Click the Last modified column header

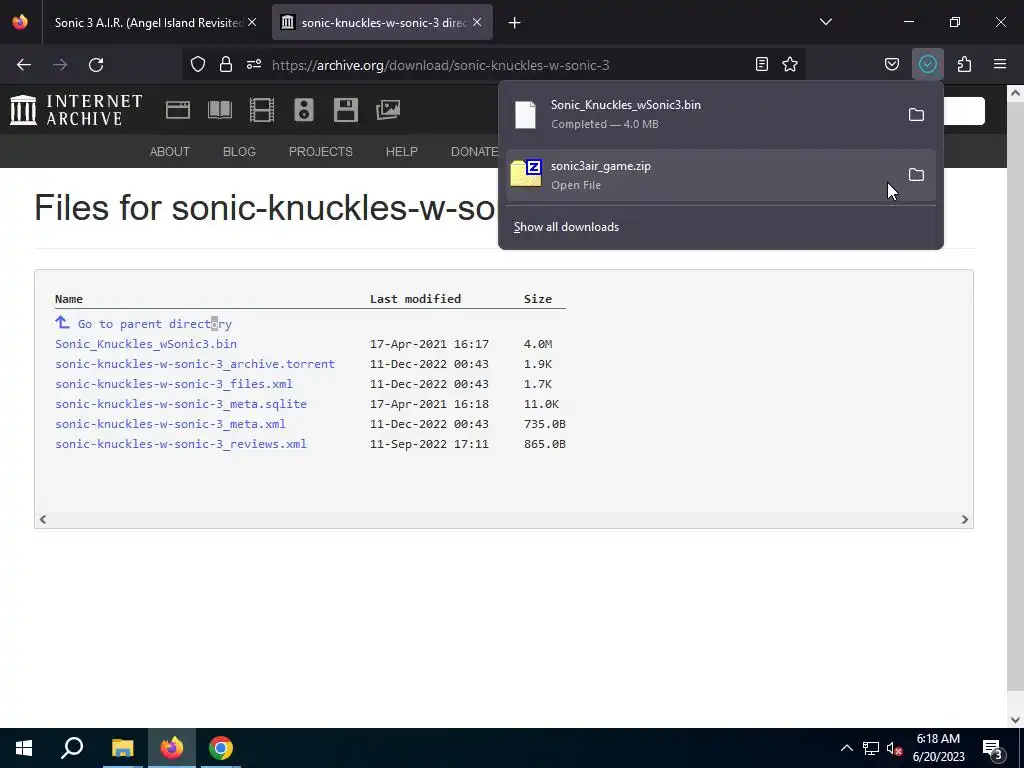(x=415, y=299)
